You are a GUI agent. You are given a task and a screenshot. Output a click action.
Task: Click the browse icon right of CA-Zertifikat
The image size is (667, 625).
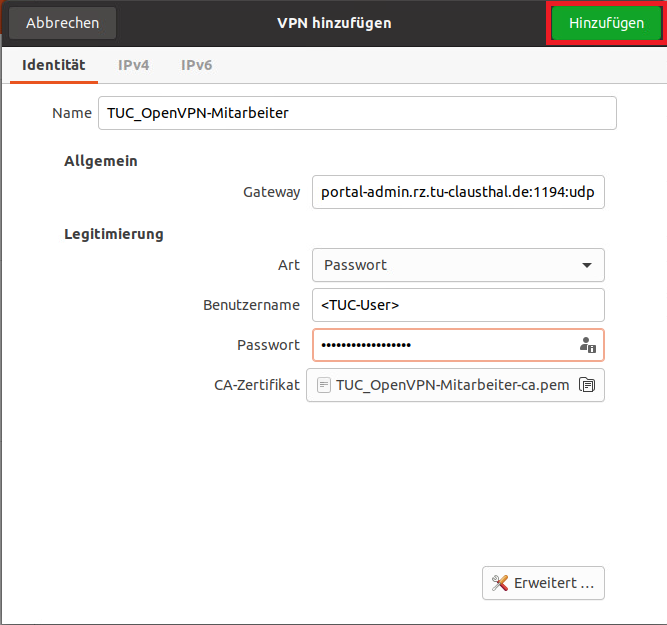[587, 385]
